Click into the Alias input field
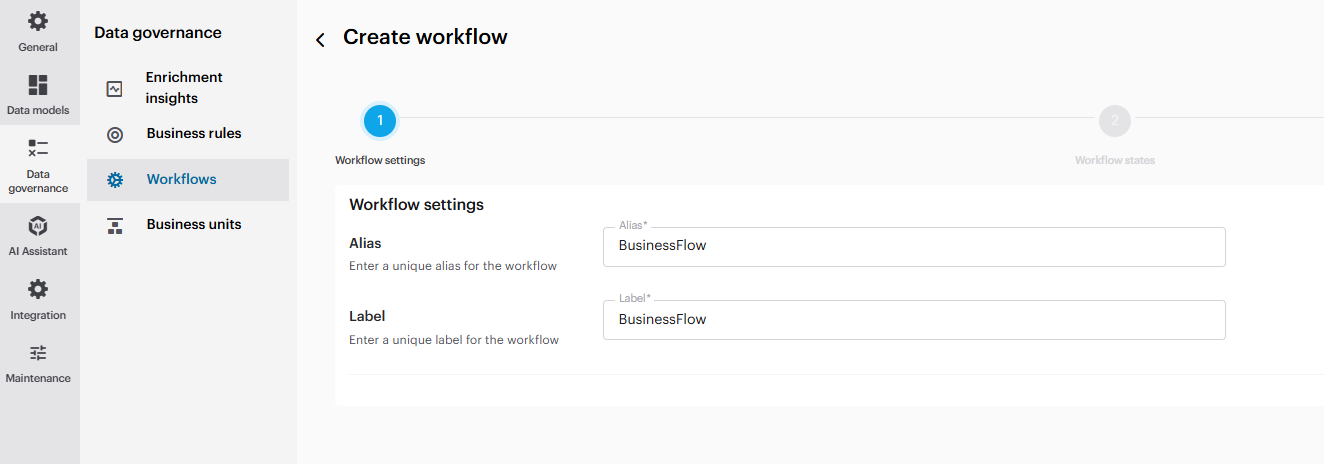Viewport: 1324px width, 464px height. pyautogui.click(x=913, y=246)
